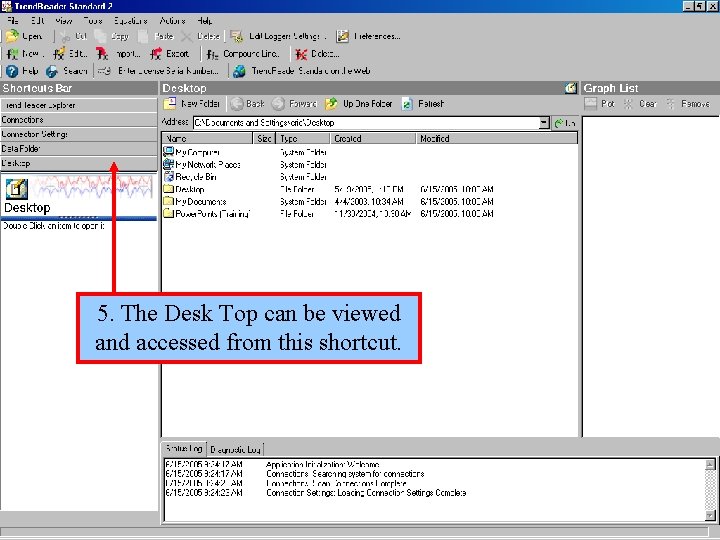
Task: Open the Compound Line tool
Action: [x=242, y=54]
